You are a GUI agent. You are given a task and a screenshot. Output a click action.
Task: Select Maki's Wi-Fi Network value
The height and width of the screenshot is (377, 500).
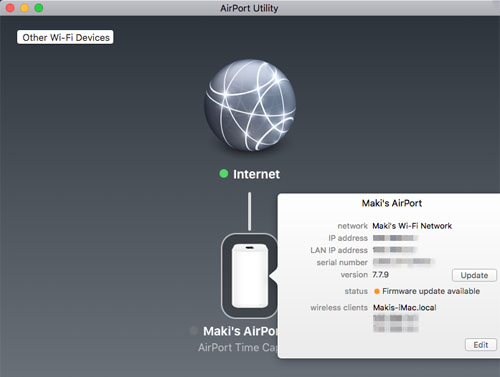tap(412, 226)
